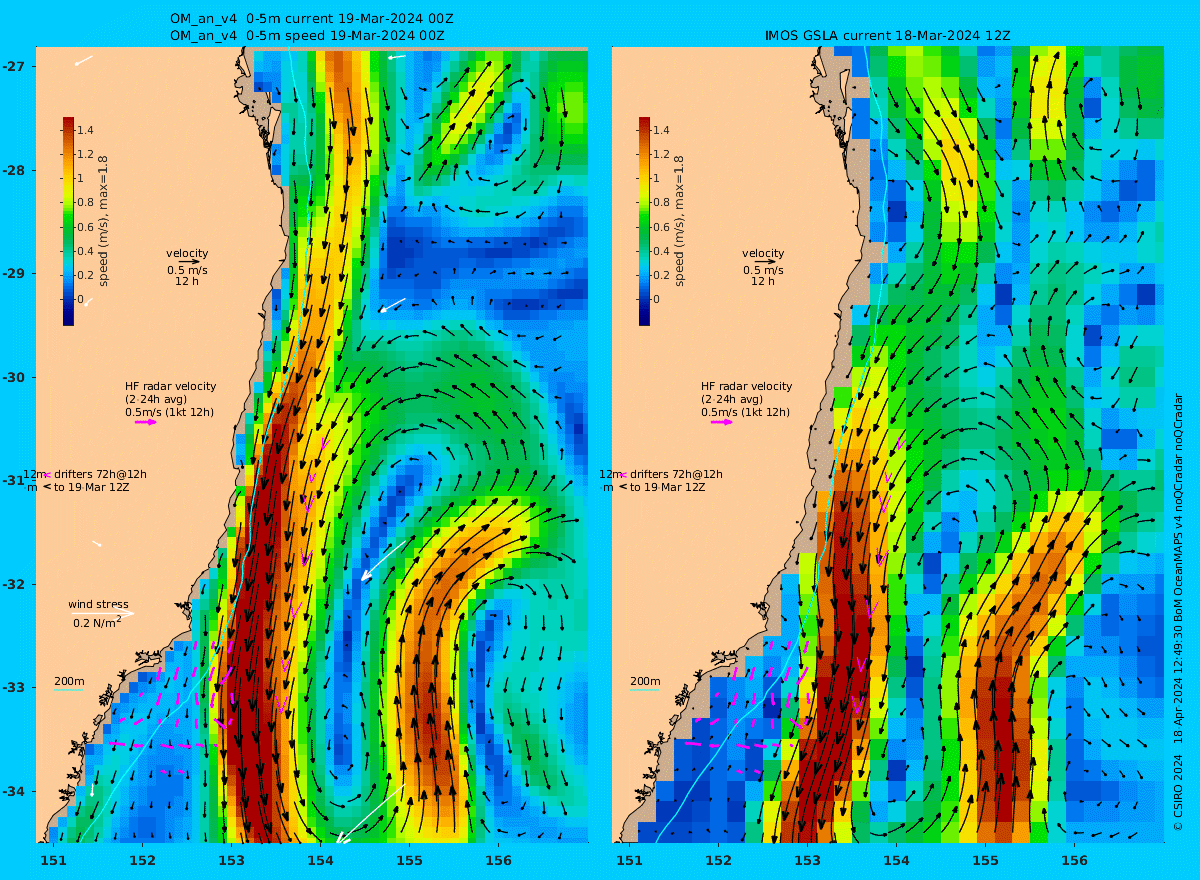Click the 'velocity' legend text in the right map
Viewport: 1200px width, 880px height.
coord(763,253)
